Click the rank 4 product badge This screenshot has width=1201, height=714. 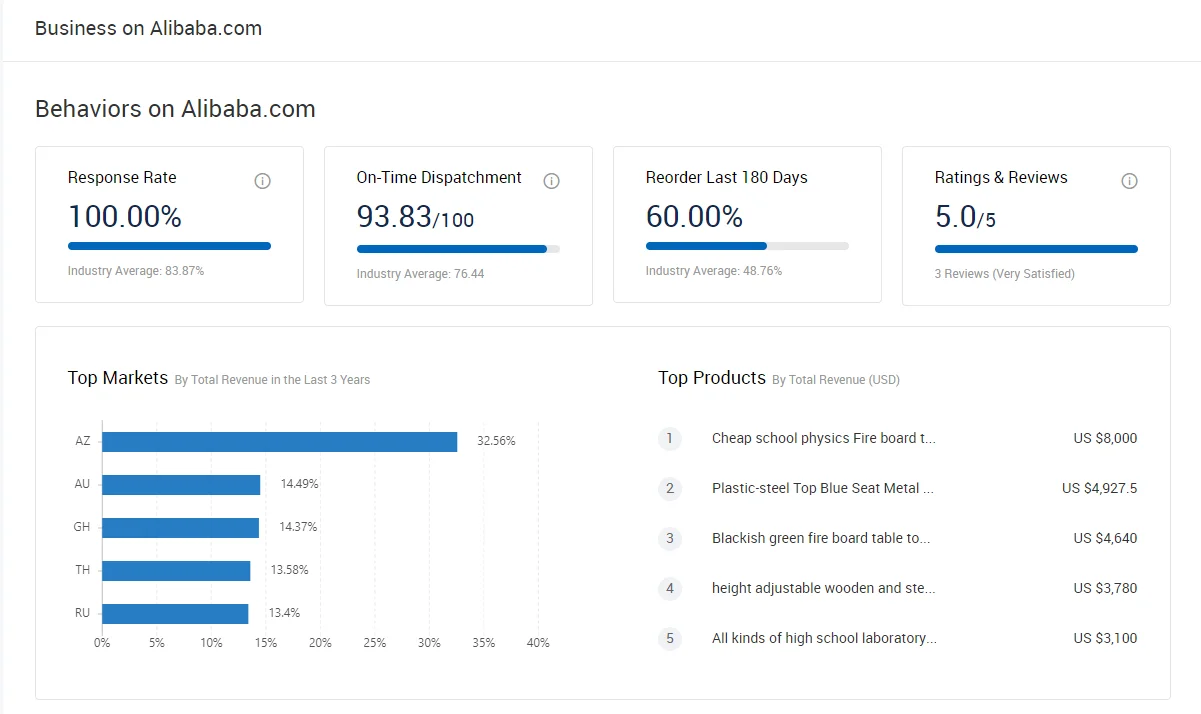point(670,588)
